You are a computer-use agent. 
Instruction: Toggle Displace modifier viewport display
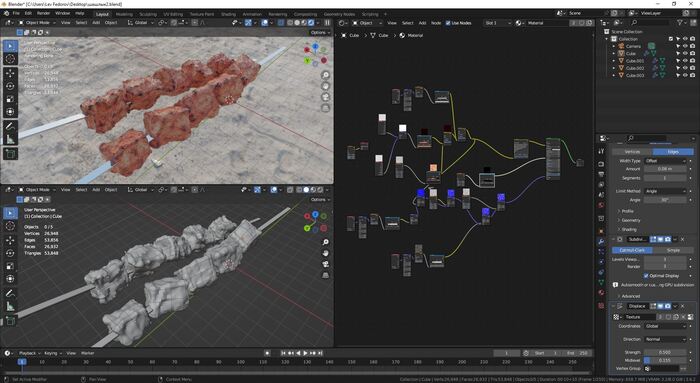[660, 306]
